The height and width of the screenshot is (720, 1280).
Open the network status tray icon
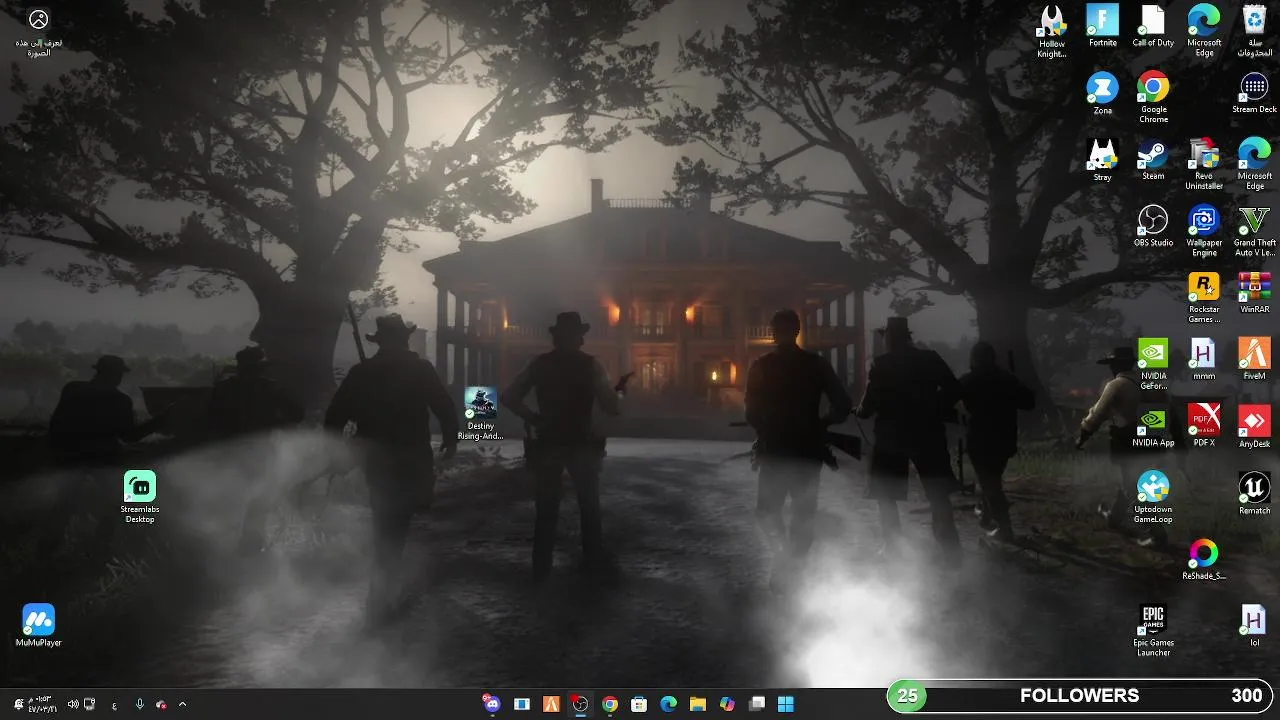[90, 704]
